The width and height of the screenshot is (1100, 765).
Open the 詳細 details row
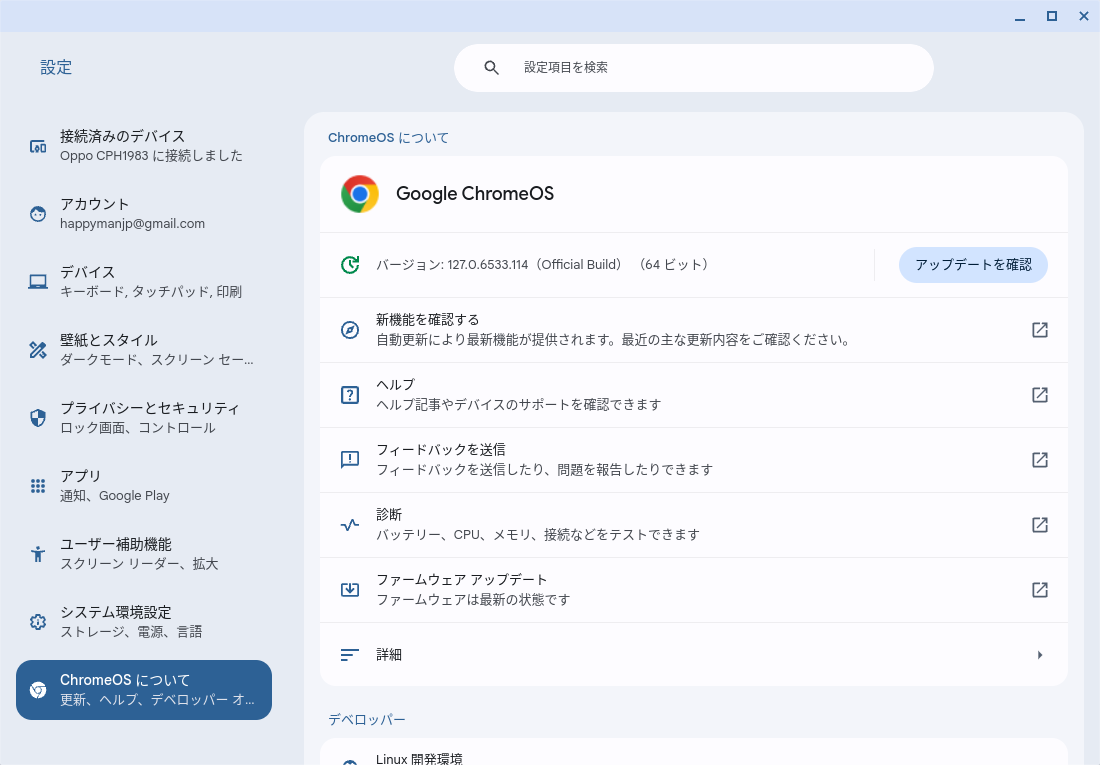point(694,655)
